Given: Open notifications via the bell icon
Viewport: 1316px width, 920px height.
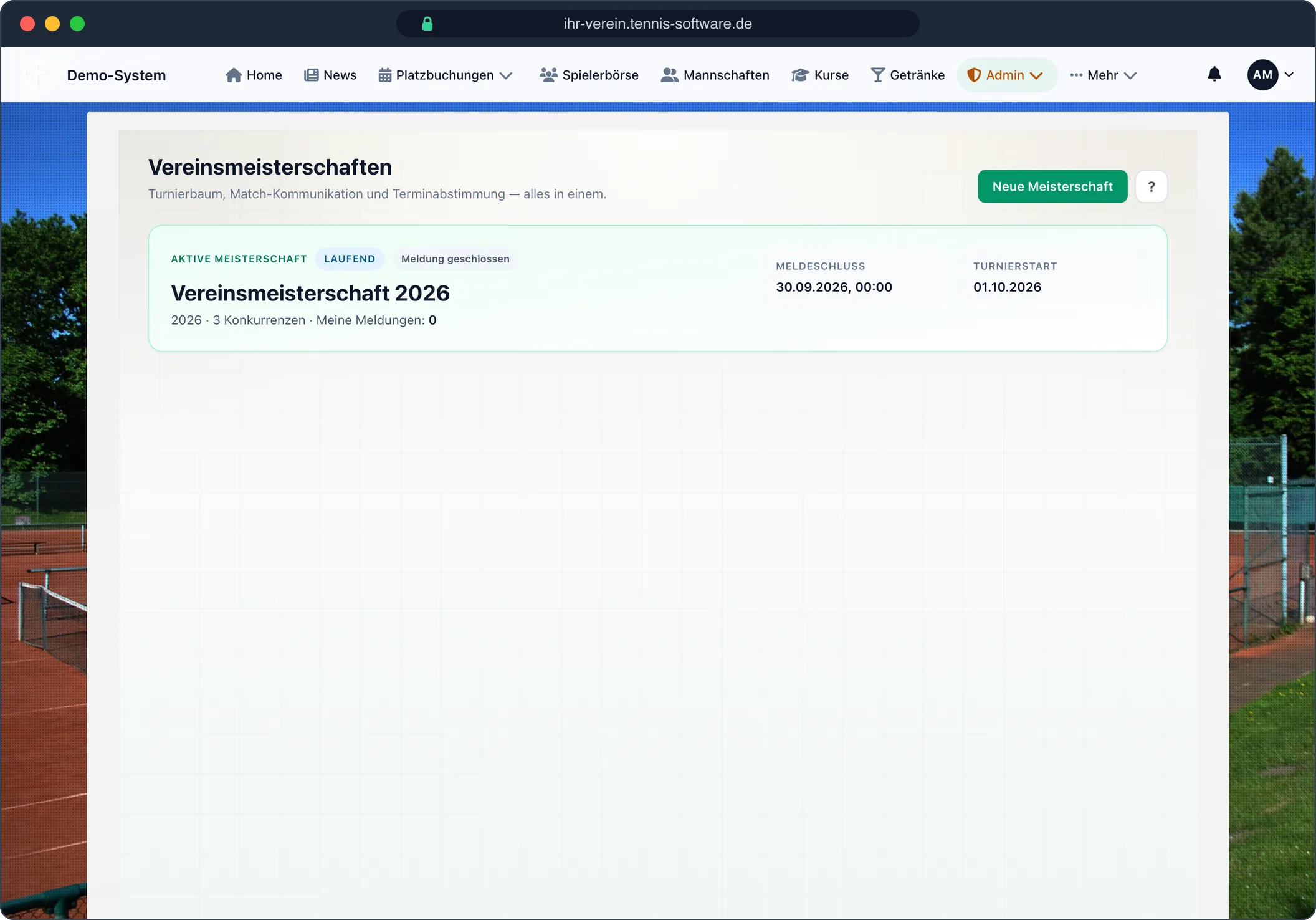Looking at the screenshot, I should 1214,74.
